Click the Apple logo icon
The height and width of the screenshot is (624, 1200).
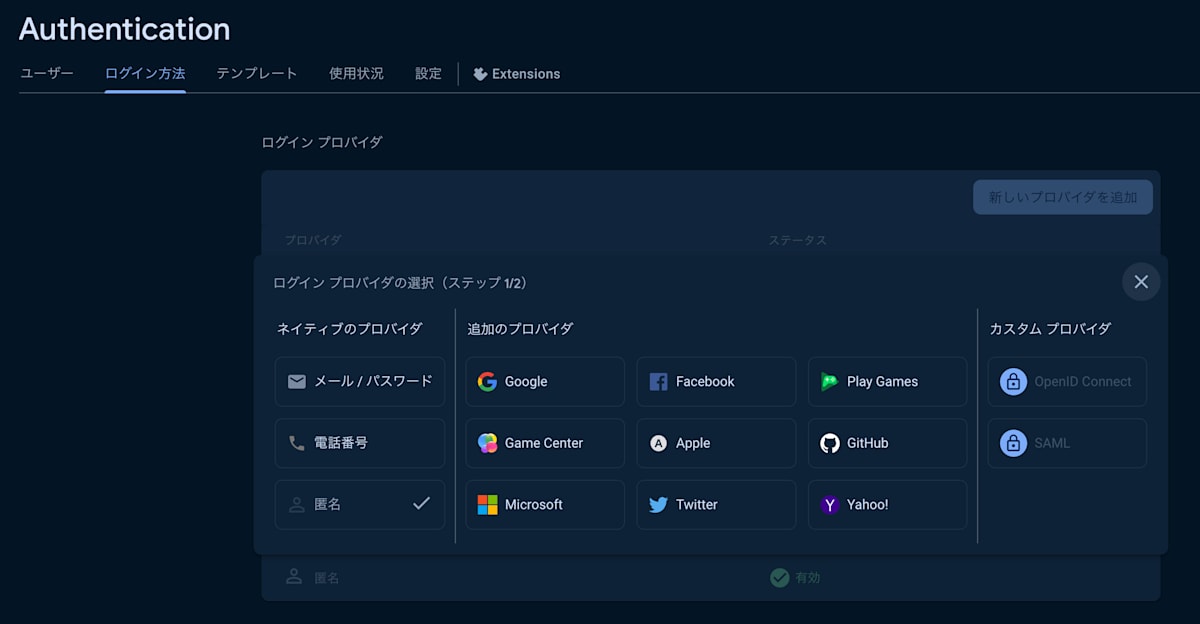coord(658,443)
